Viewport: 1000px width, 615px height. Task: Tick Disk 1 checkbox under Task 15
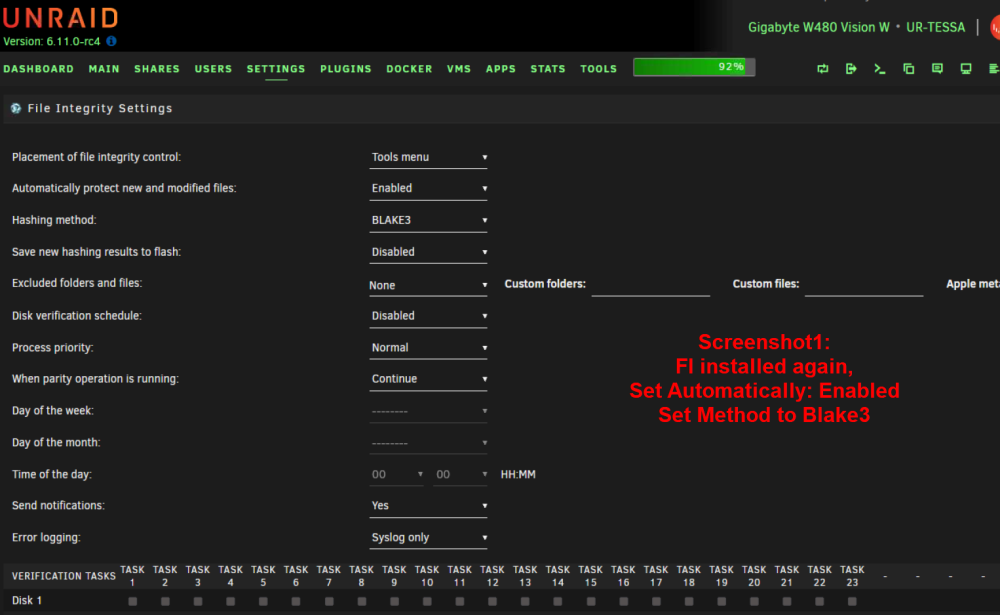pyautogui.click(x=591, y=601)
